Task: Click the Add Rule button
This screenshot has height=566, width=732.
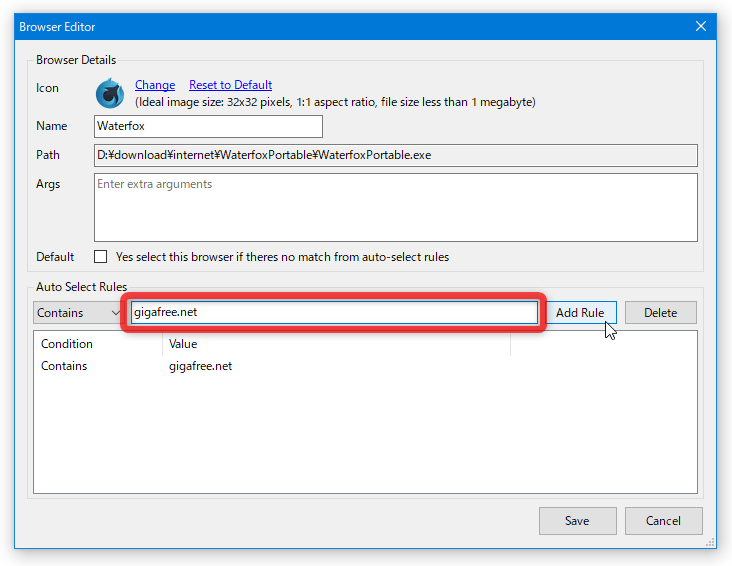Action: click(x=580, y=312)
